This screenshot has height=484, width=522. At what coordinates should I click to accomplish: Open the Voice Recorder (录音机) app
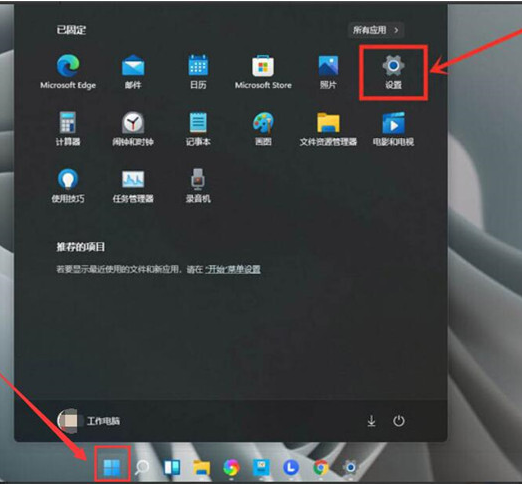tap(198, 186)
